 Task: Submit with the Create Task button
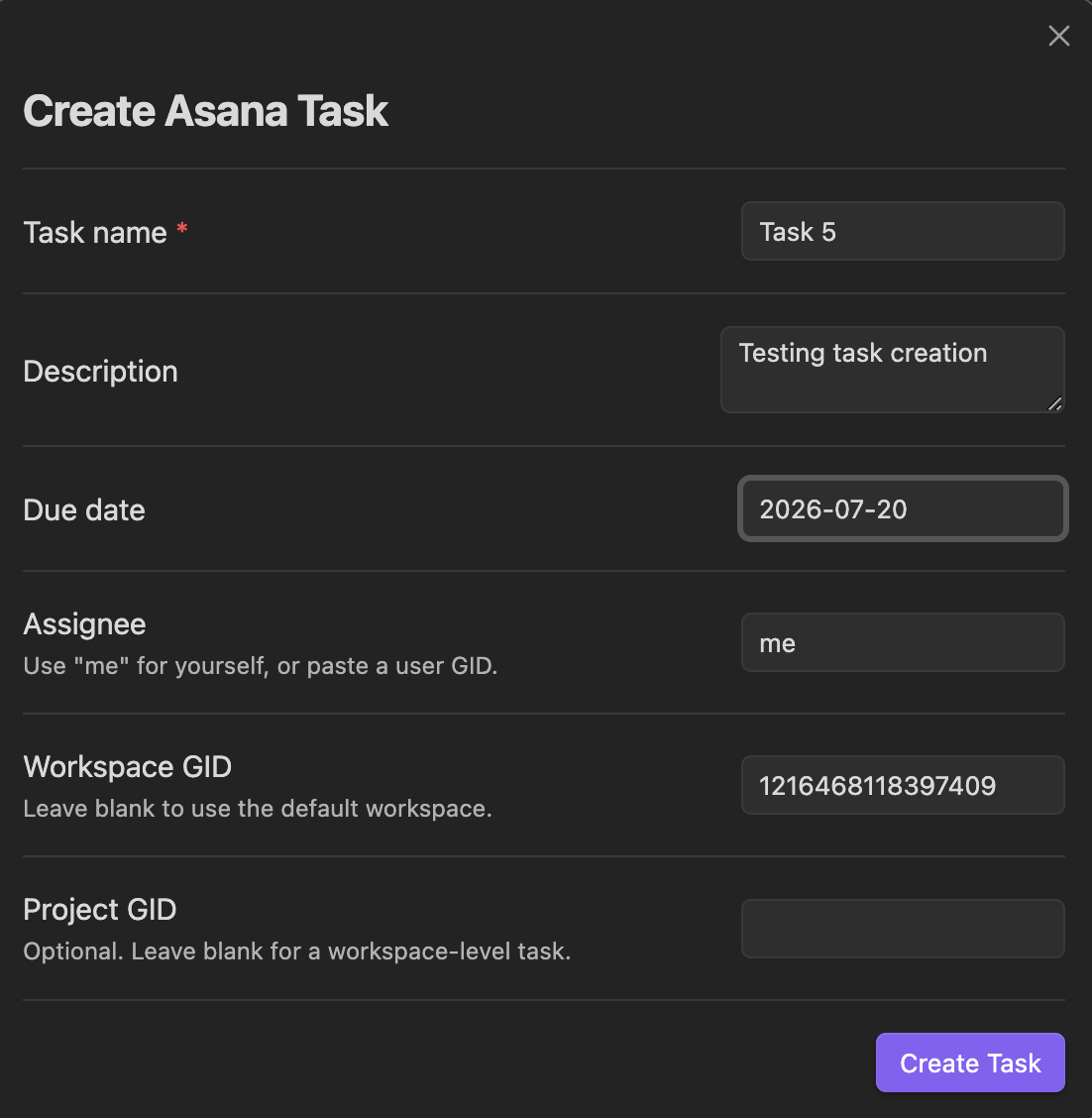pos(970,1062)
